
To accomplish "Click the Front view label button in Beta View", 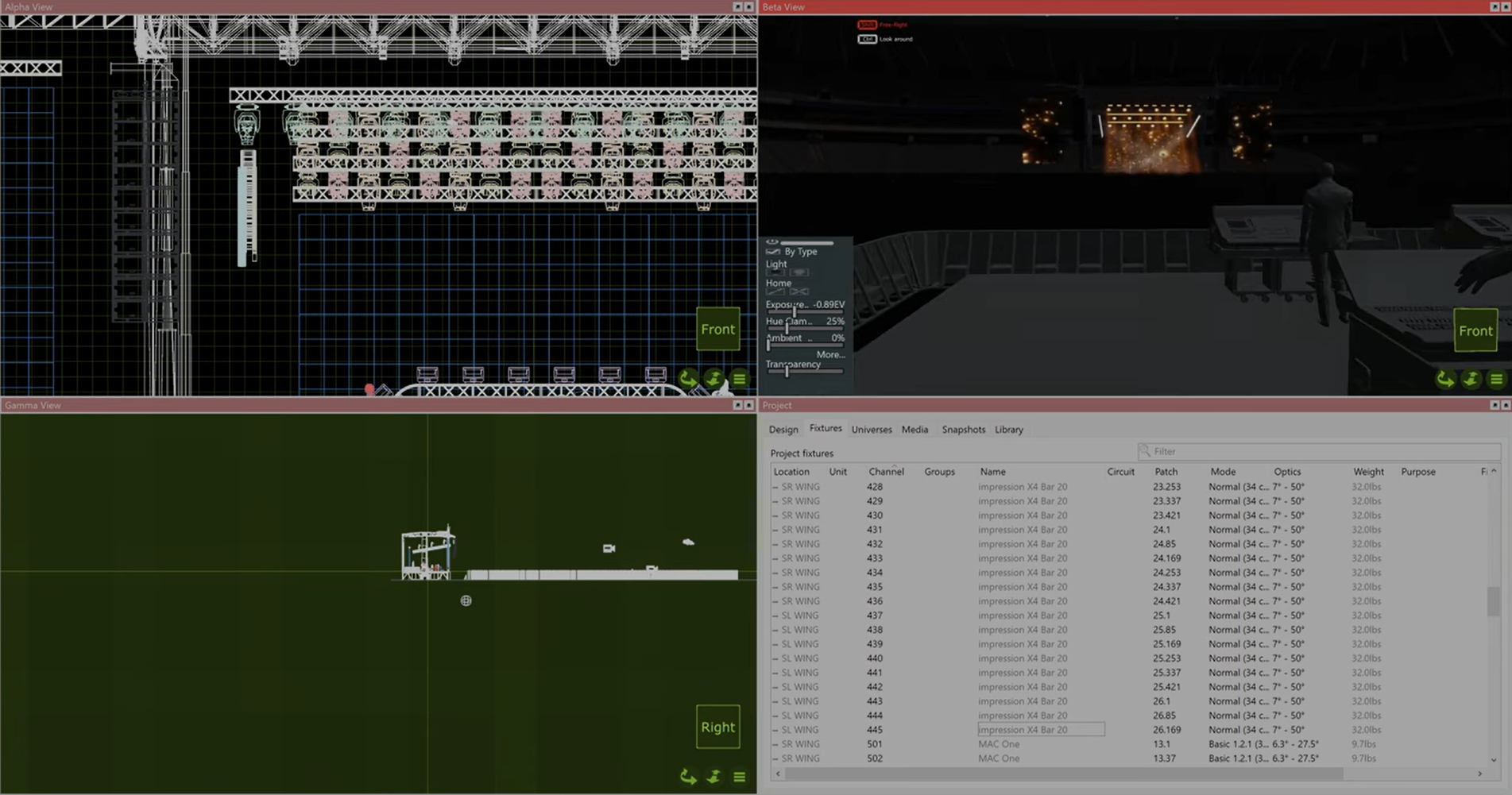I will (1475, 330).
